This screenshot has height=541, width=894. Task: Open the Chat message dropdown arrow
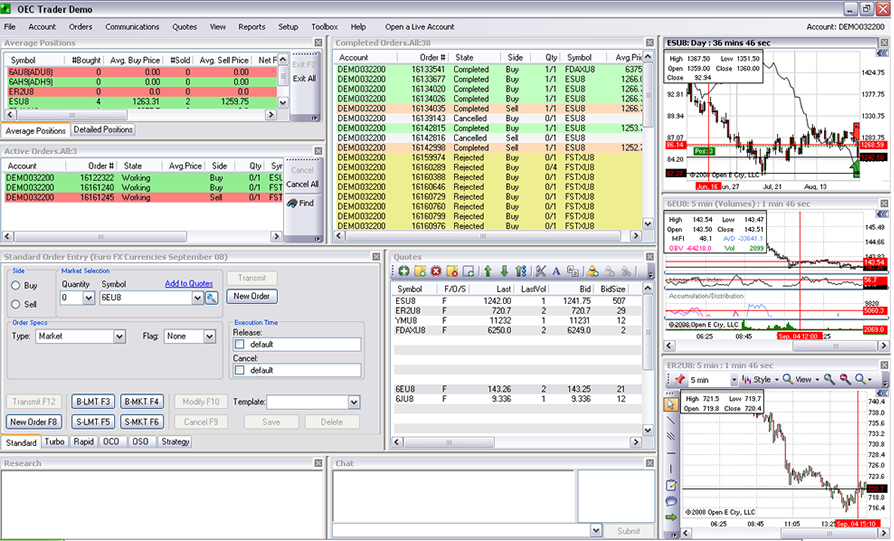point(596,531)
